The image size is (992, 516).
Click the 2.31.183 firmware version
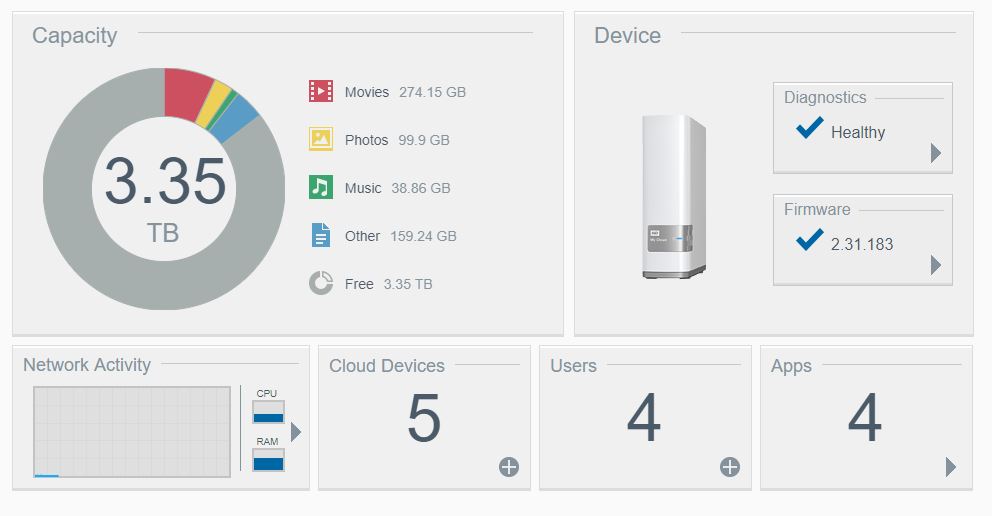(x=862, y=244)
